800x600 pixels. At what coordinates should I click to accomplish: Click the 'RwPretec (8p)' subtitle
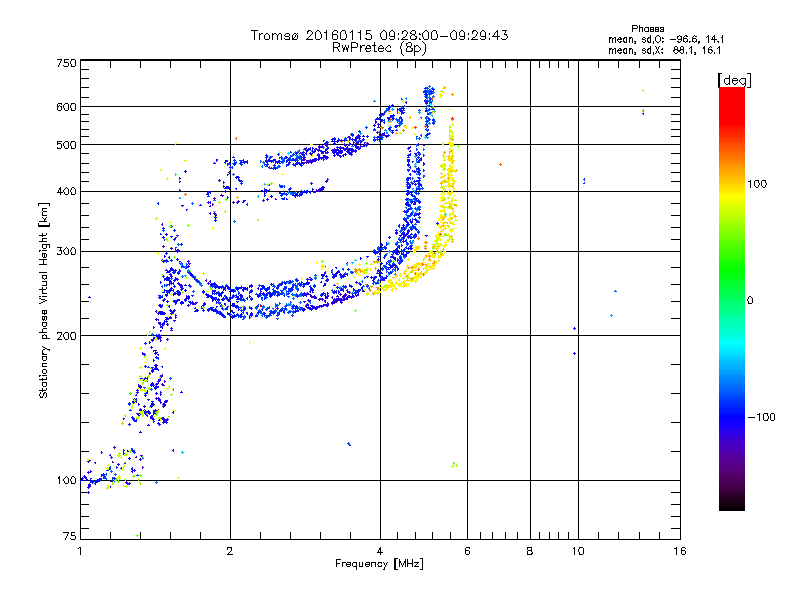[x=380, y=48]
